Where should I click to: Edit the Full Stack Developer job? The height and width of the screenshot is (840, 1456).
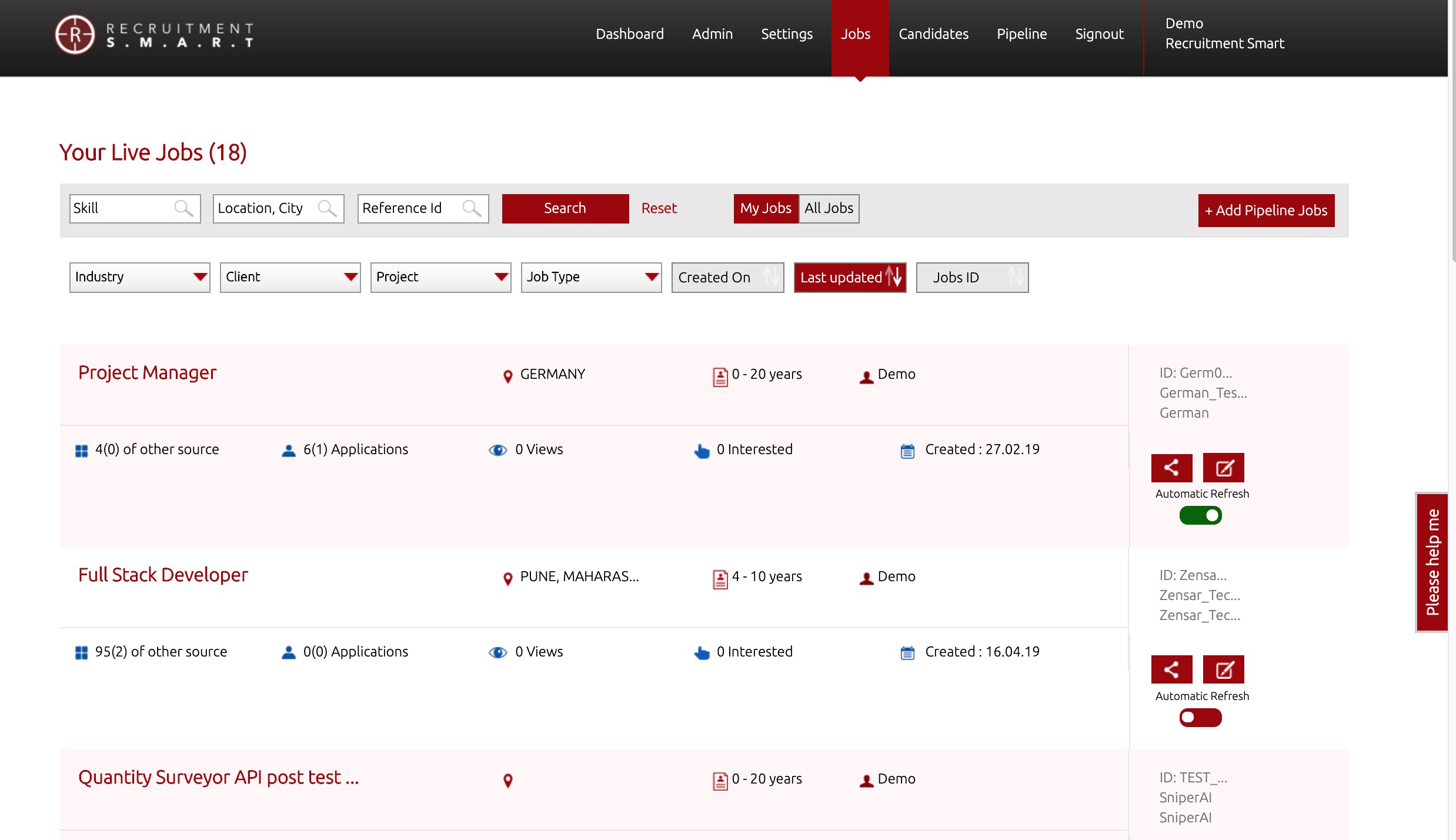coord(1224,669)
